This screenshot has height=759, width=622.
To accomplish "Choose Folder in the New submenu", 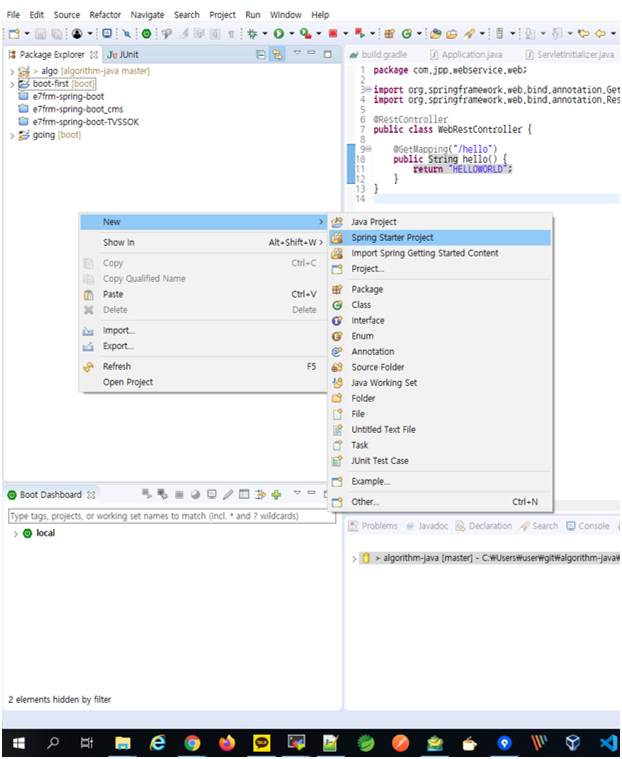I will (x=440, y=398).
